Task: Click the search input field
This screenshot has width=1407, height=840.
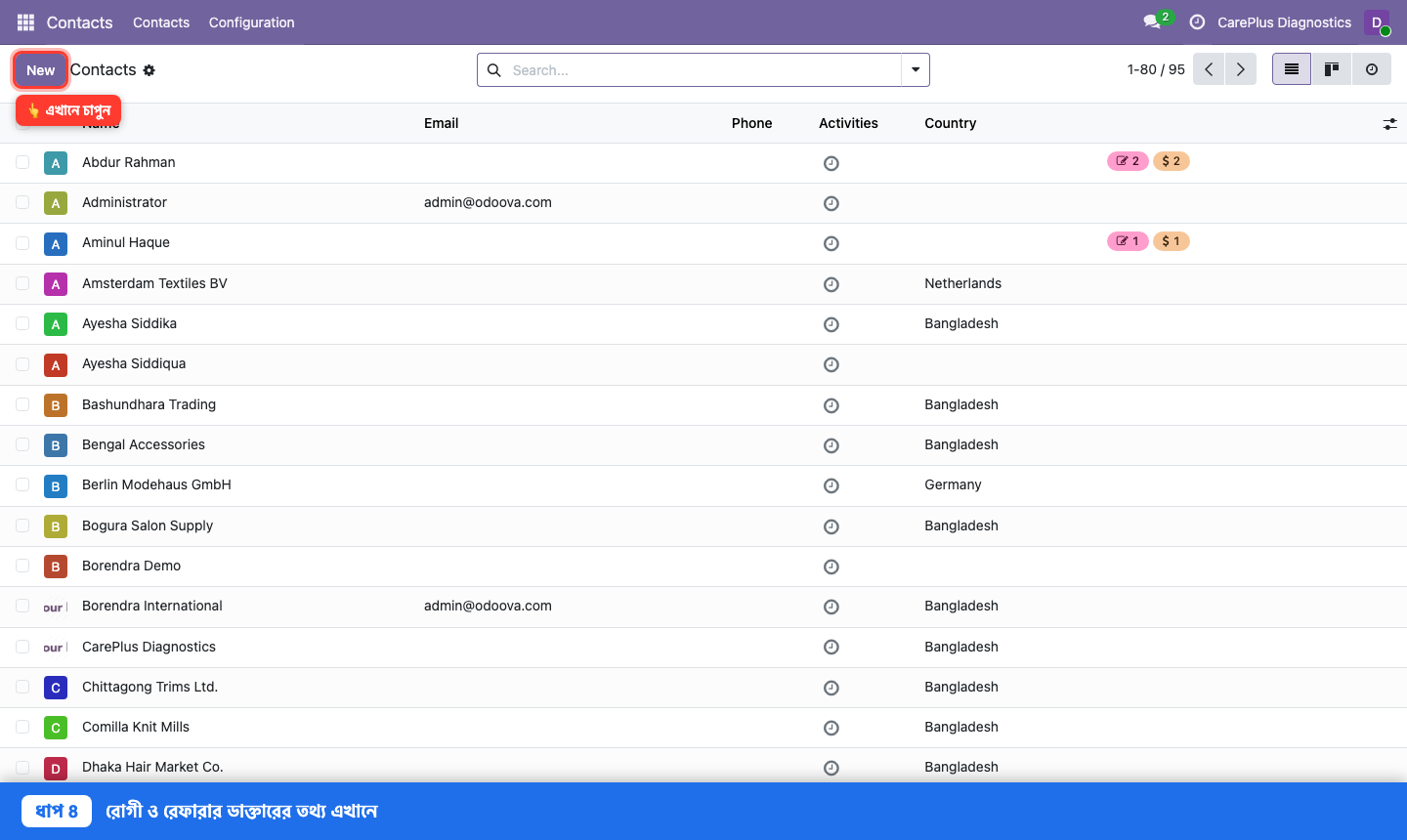Action: [x=703, y=70]
